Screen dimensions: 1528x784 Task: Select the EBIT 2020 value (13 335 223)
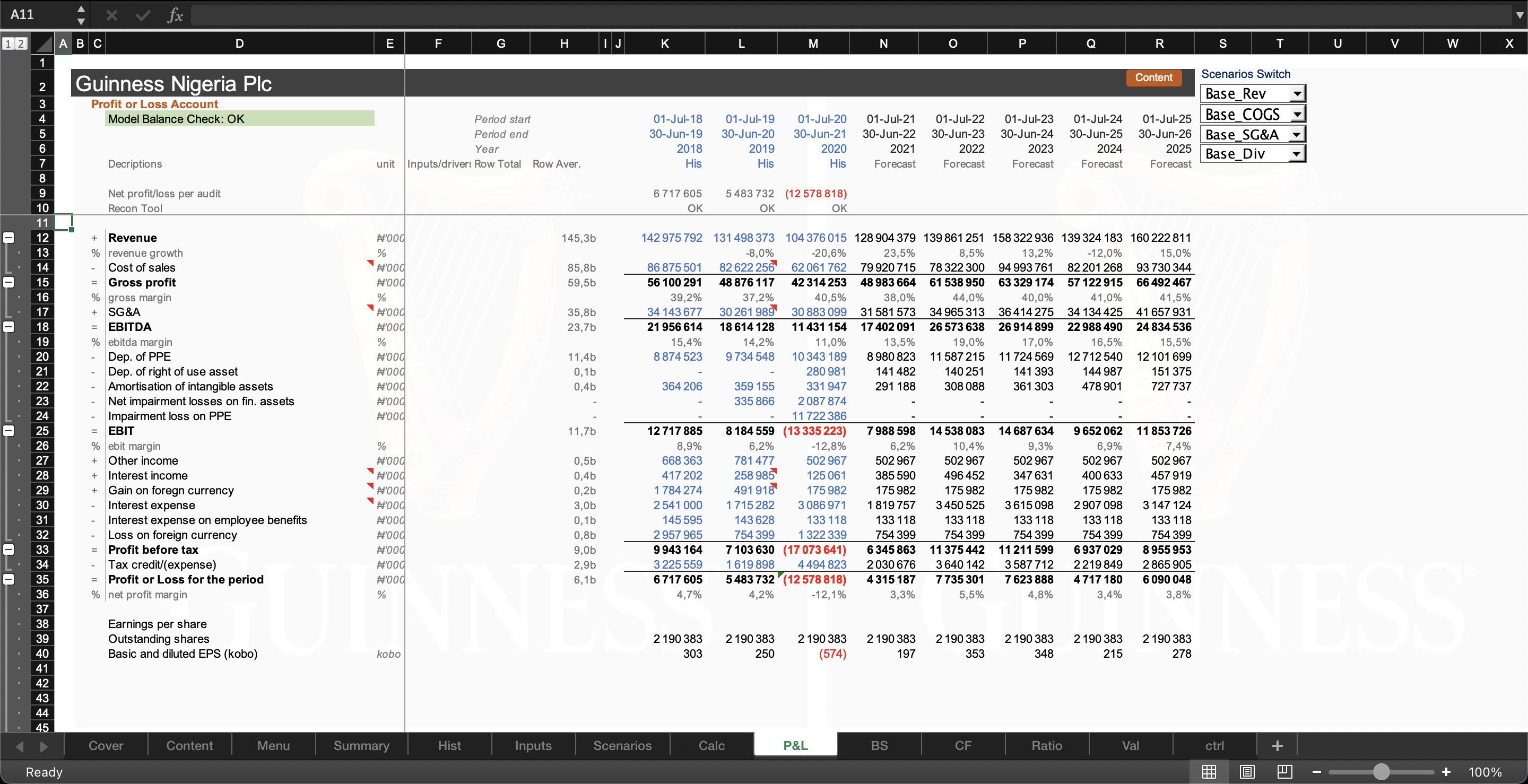813,431
